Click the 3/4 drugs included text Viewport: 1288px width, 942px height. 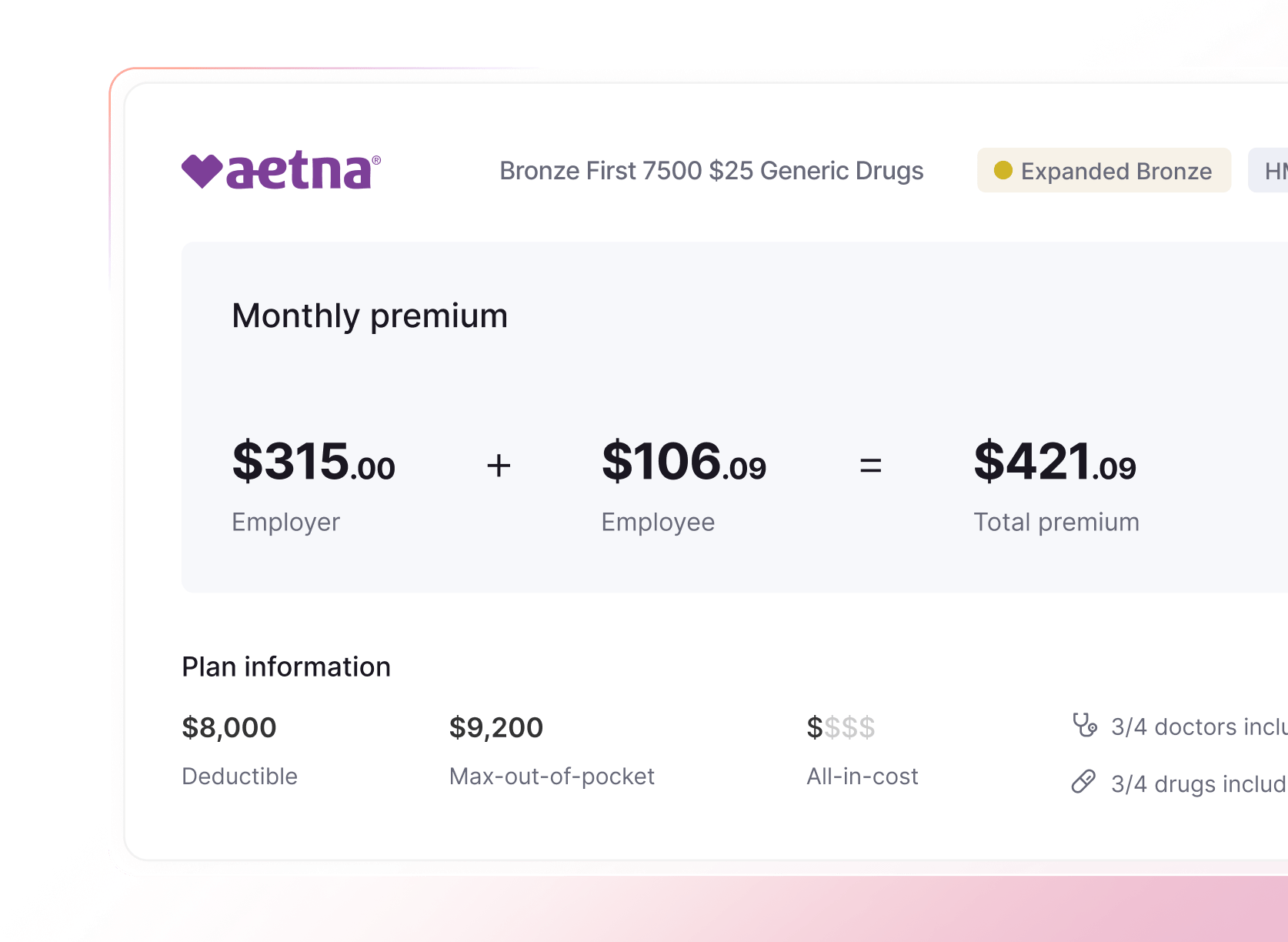[1198, 783]
